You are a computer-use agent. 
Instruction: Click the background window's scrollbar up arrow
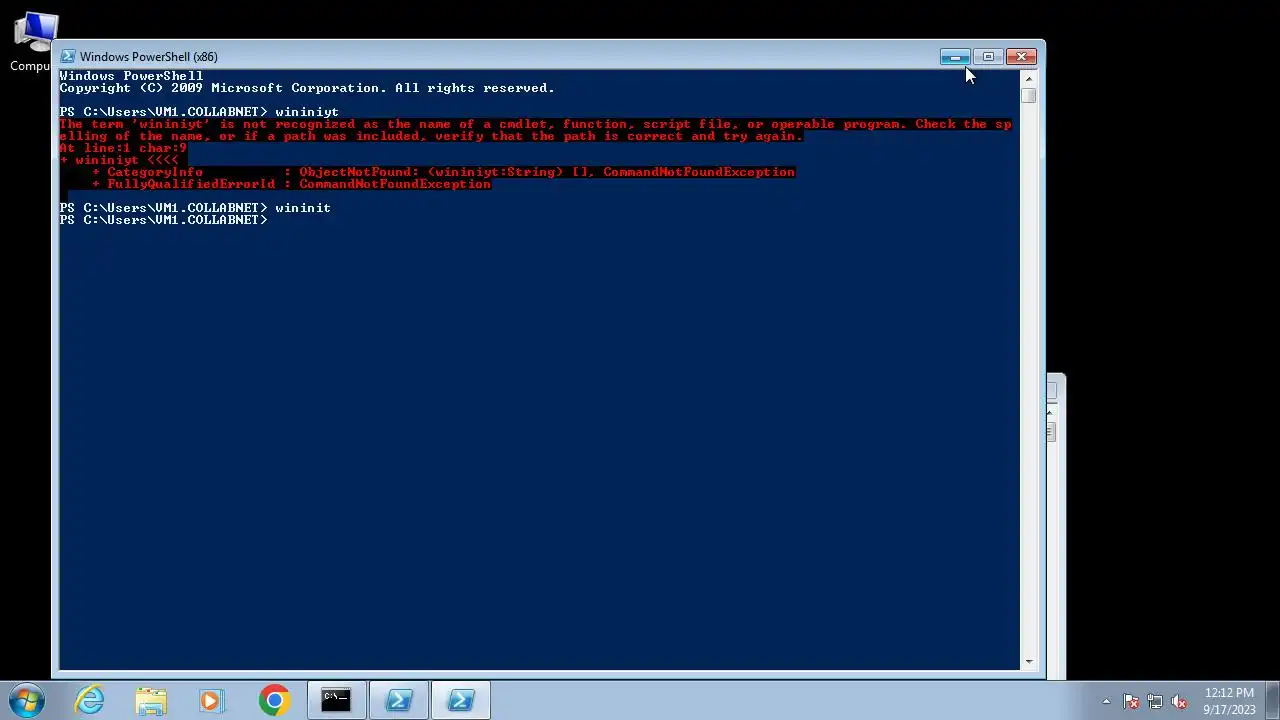pyautogui.click(x=1050, y=411)
